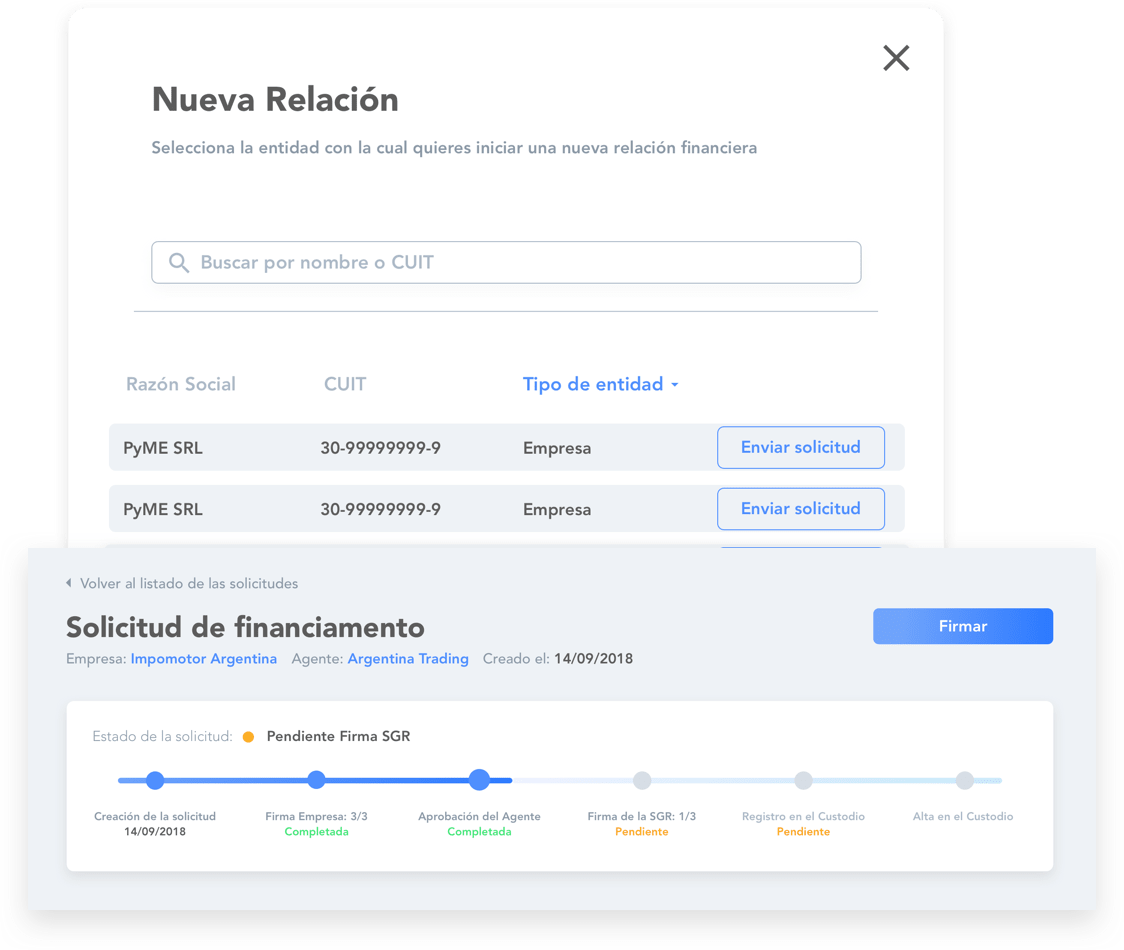Viewport: 1124px width, 950px height.
Task: Click the CUIT column header
Action: (345, 385)
